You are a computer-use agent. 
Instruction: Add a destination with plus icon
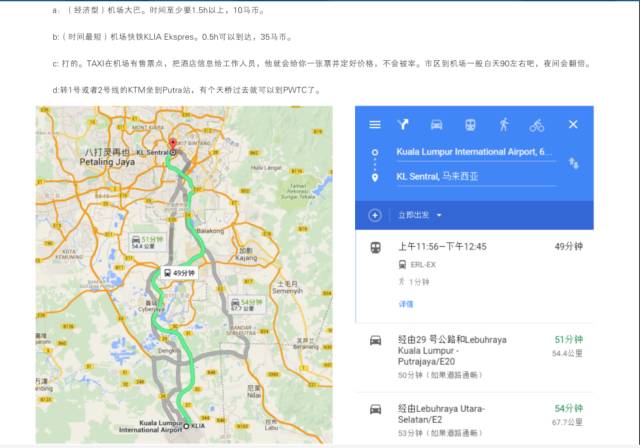click(375, 215)
